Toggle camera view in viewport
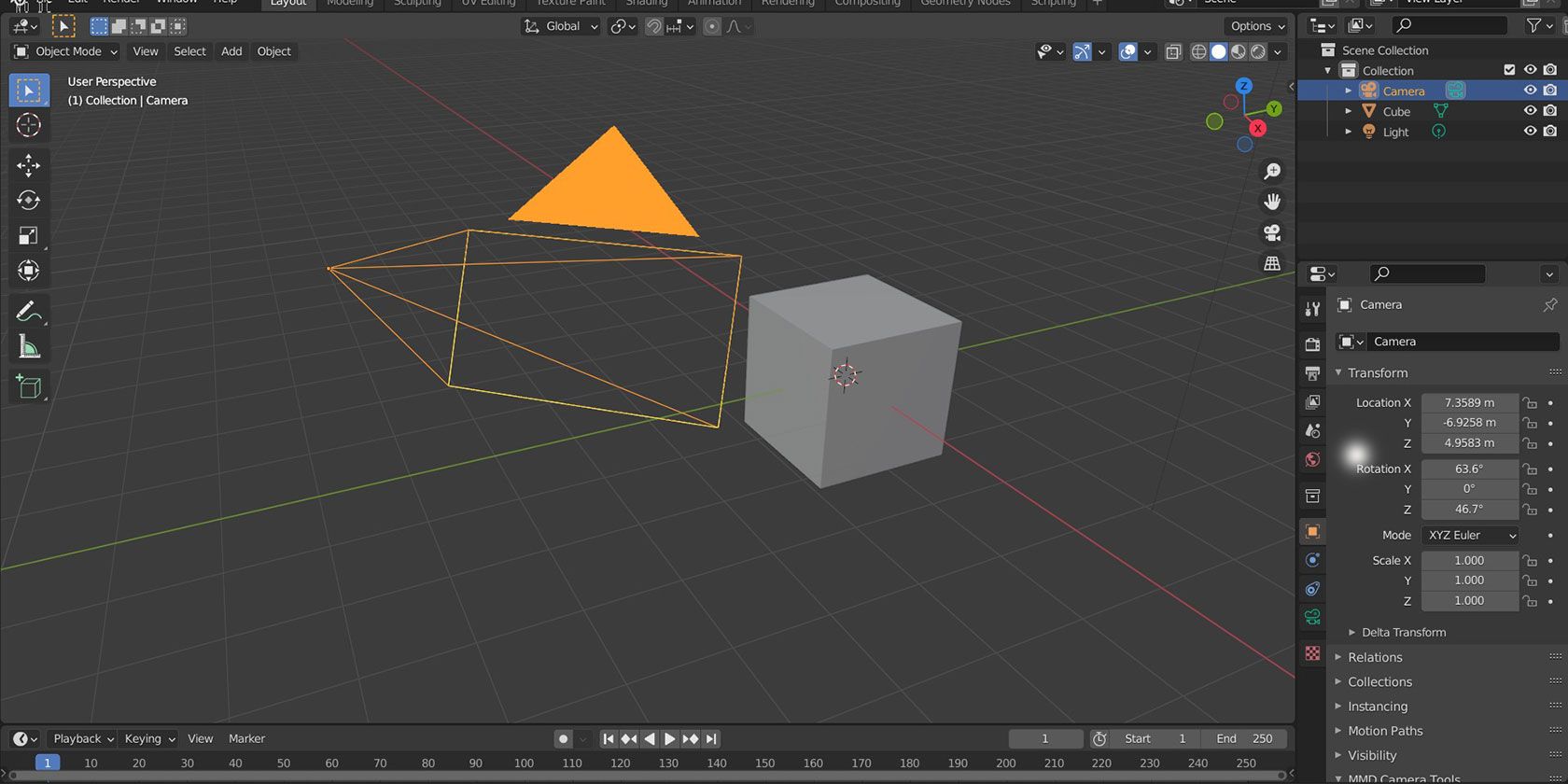Viewport: 1568px width, 784px height. coord(1271,233)
